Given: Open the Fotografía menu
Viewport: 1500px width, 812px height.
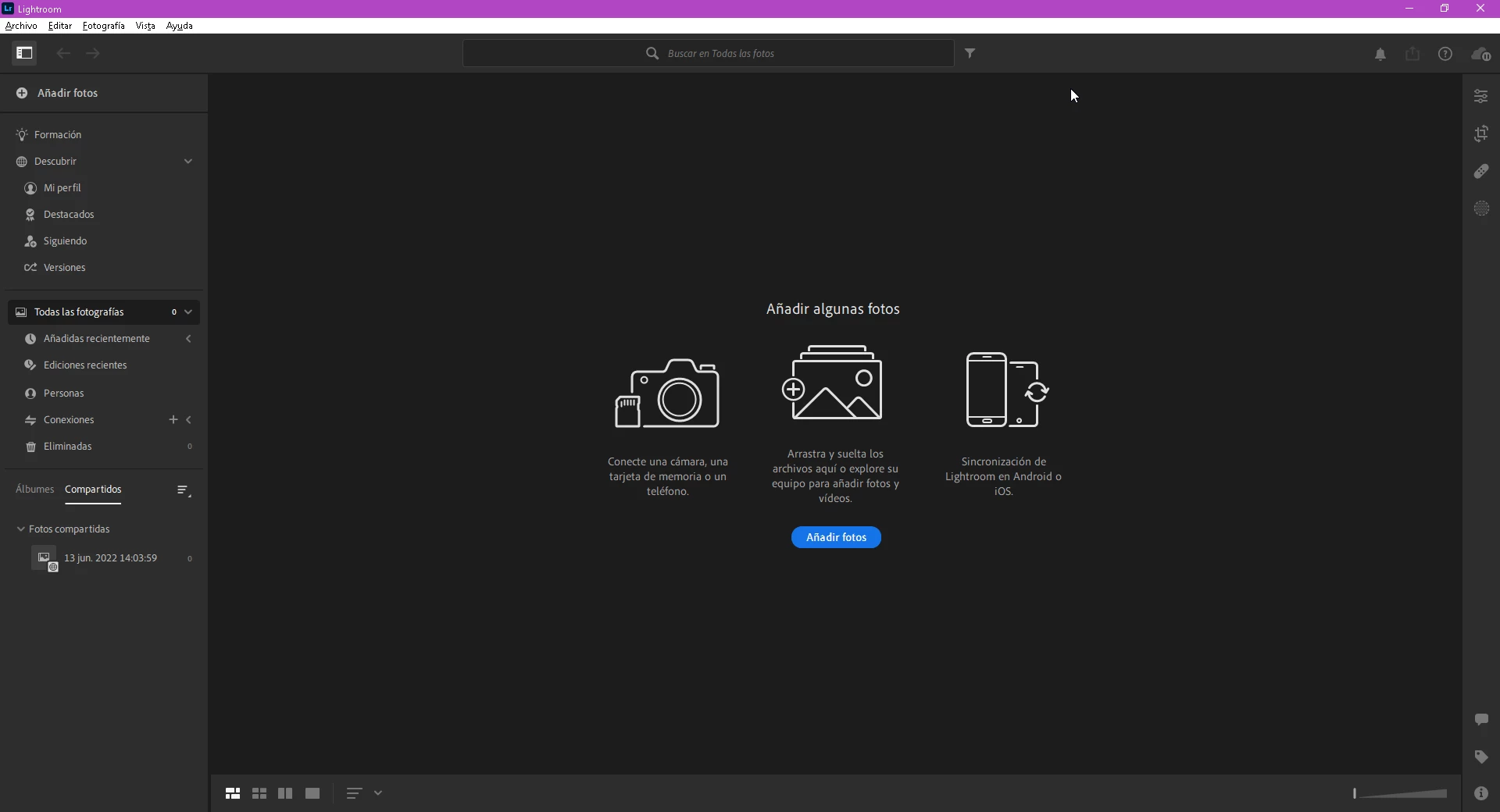Looking at the screenshot, I should [104, 26].
